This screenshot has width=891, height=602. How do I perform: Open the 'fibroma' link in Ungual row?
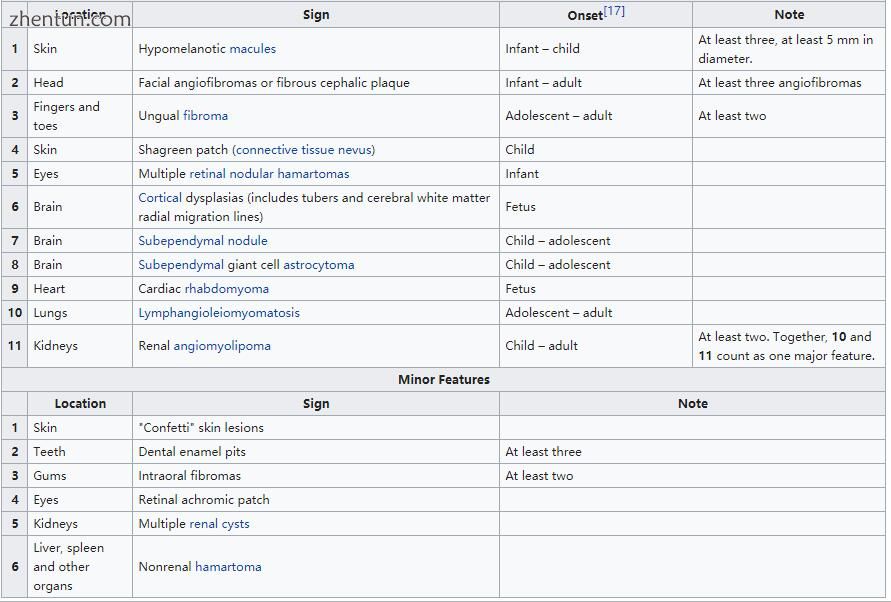pos(205,116)
